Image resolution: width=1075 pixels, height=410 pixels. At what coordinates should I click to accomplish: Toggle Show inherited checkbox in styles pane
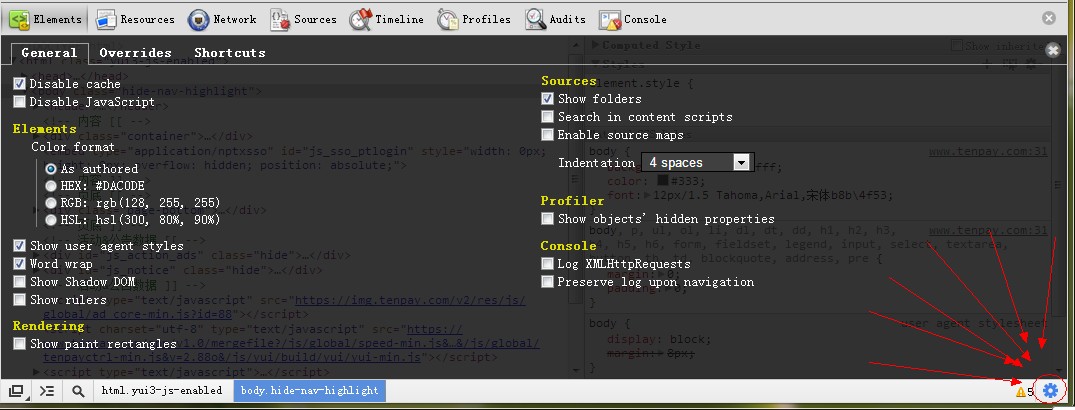[956, 46]
